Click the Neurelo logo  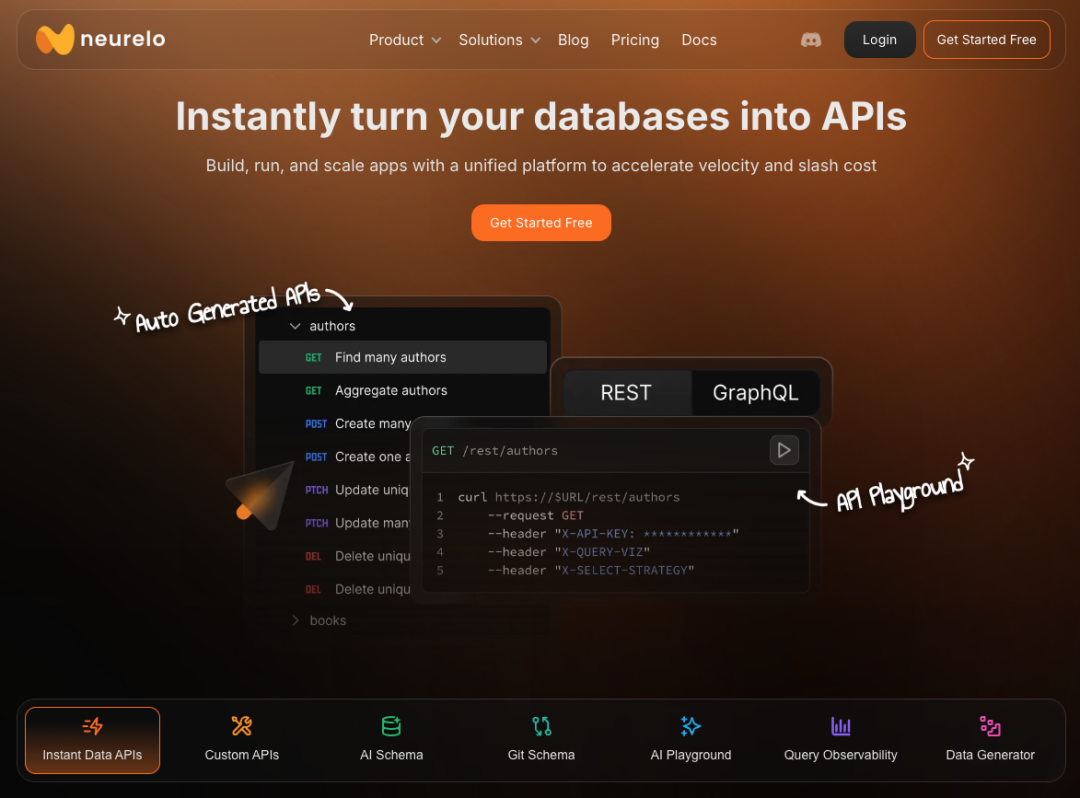[101, 39]
